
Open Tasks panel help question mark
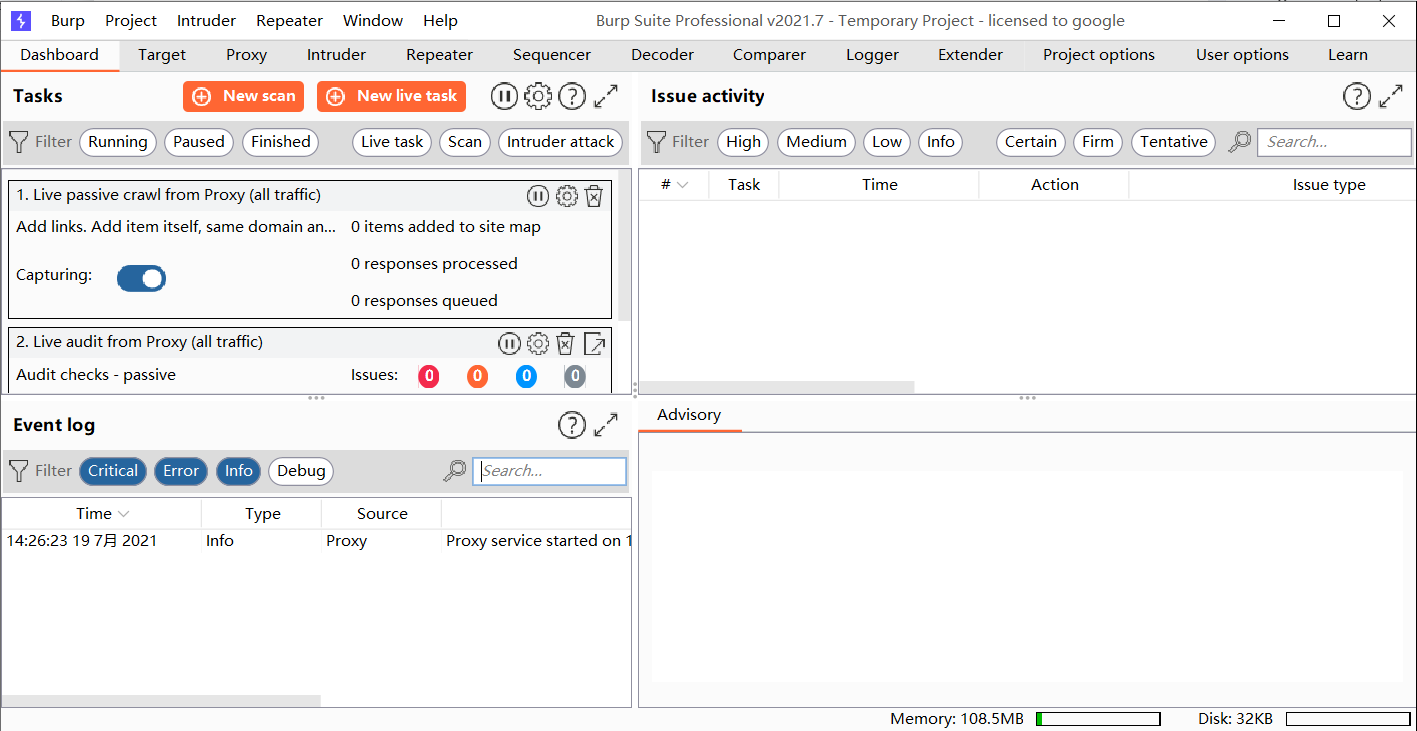click(x=571, y=96)
